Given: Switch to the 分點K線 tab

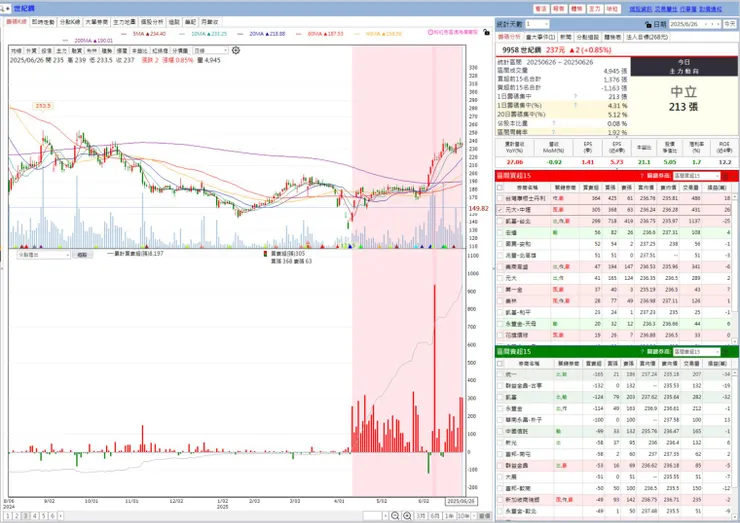Looking at the screenshot, I should [70, 22].
